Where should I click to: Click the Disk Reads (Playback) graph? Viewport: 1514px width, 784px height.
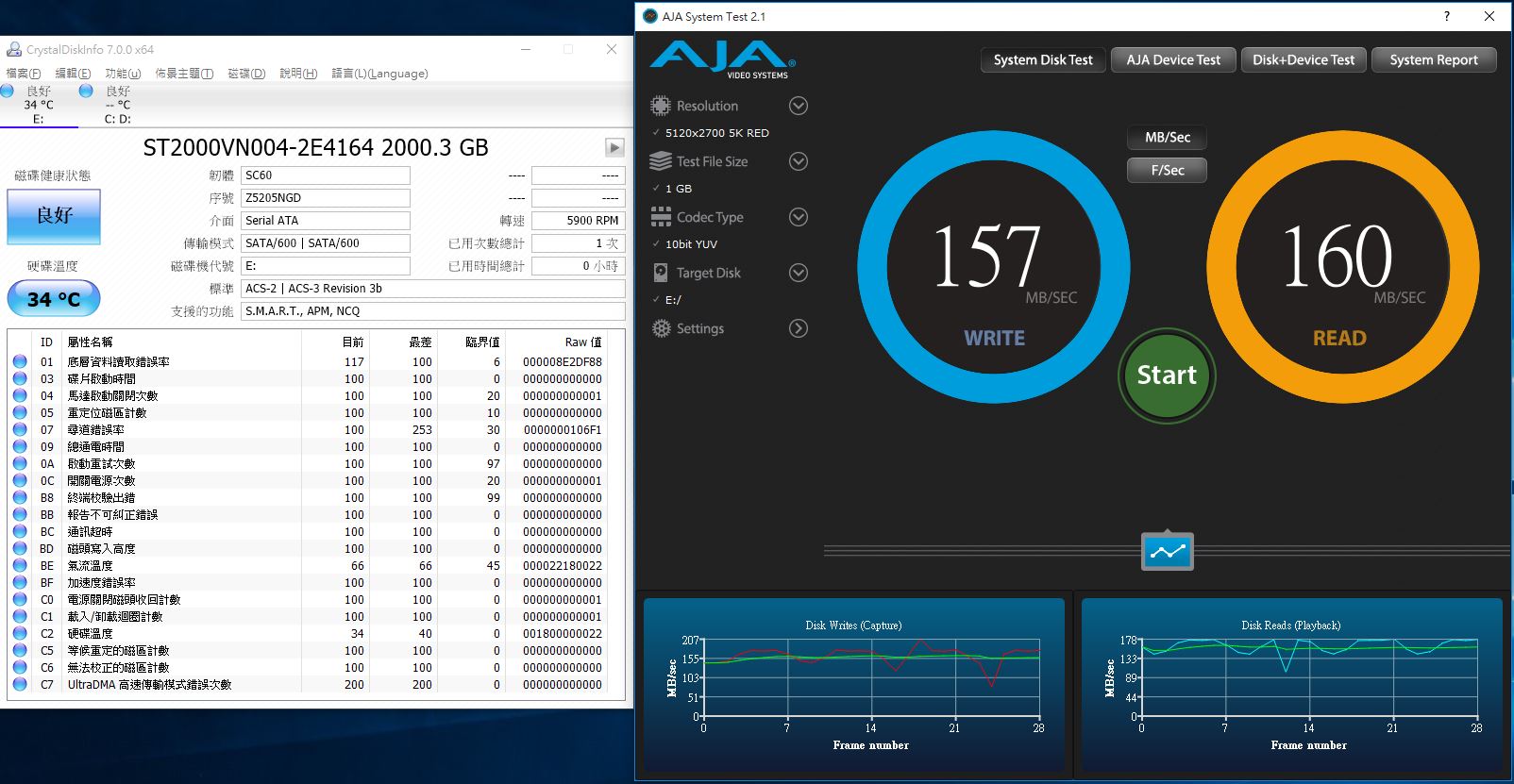coord(1292,686)
